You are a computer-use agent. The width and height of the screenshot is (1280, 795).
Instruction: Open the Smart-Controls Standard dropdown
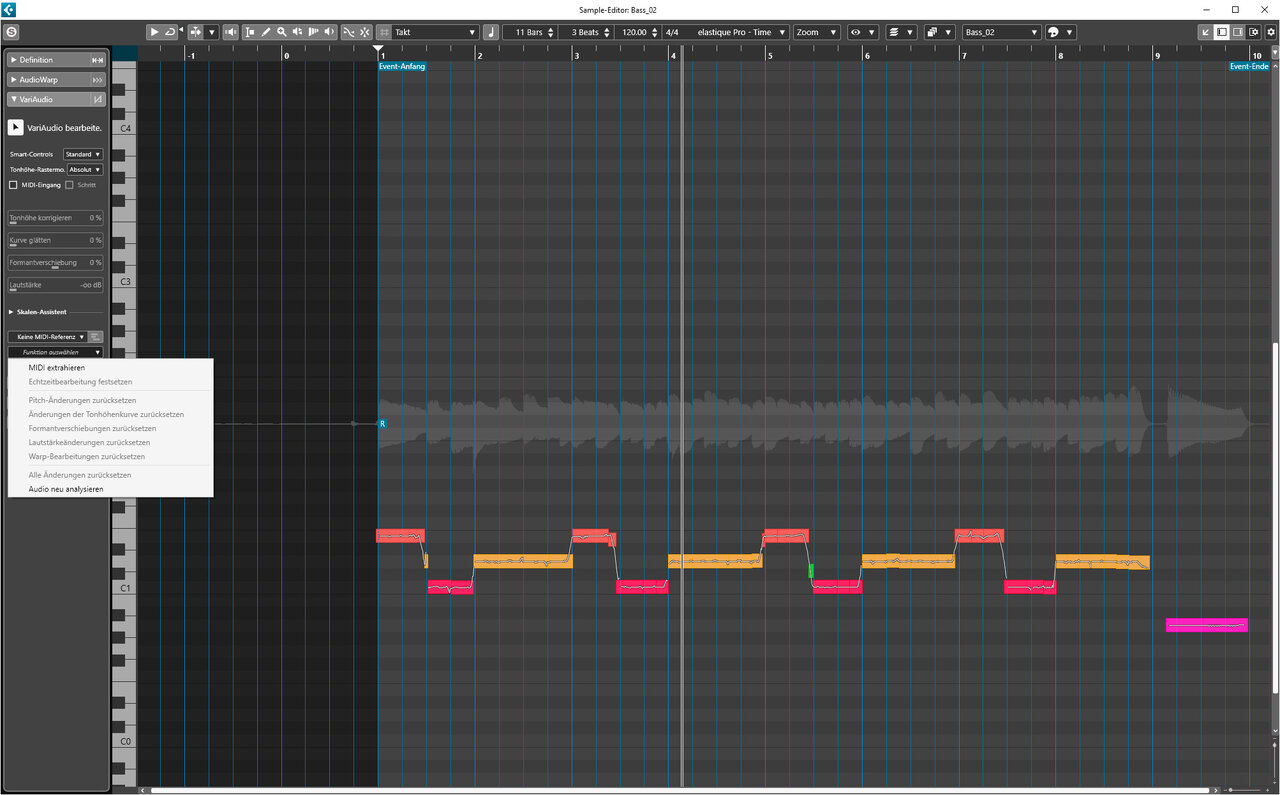pyautogui.click(x=82, y=154)
